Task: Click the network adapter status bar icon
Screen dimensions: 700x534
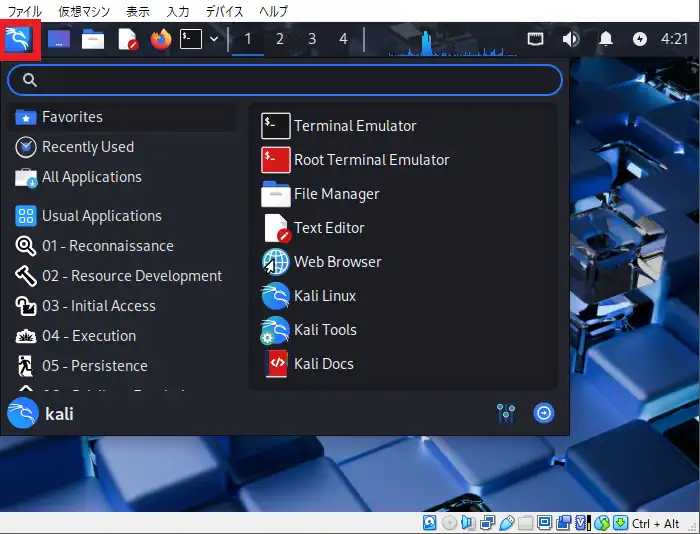Action: [487, 523]
